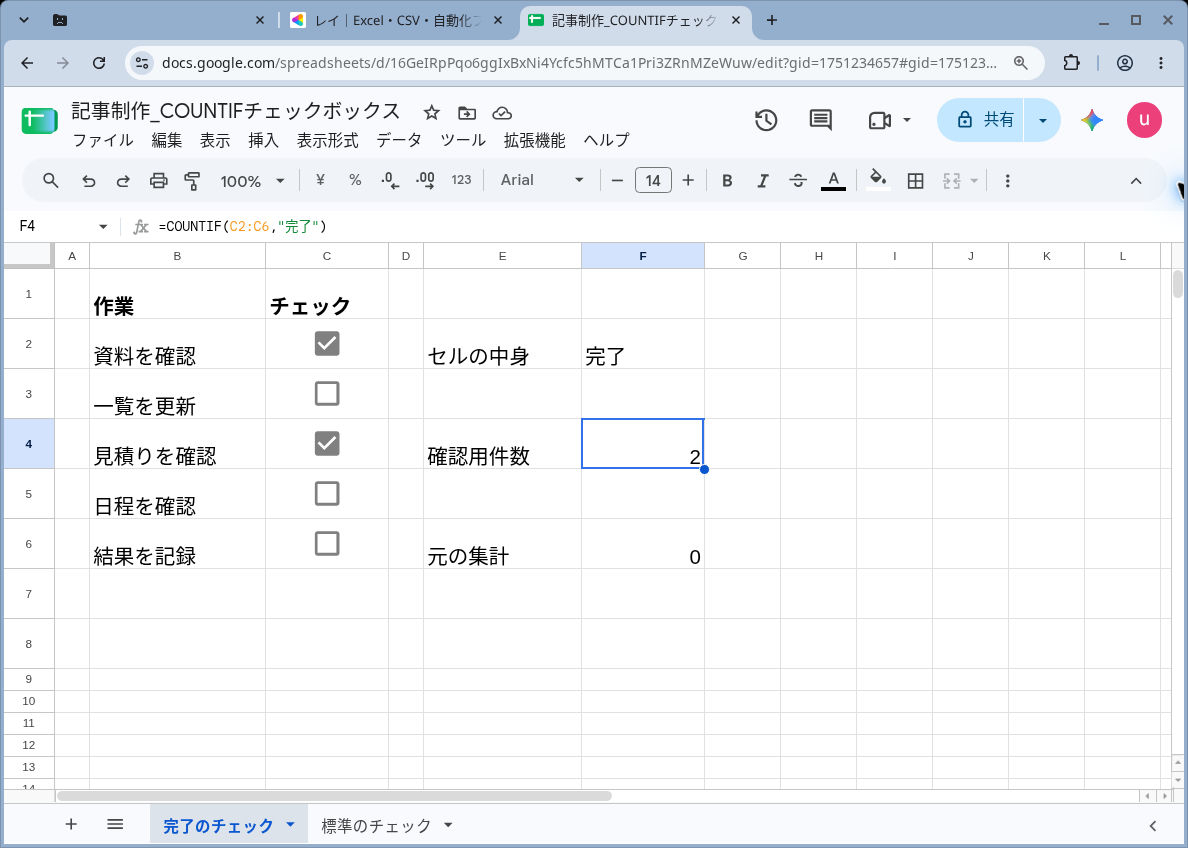
Task: Decrease font size with minus button
Action: [x=617, y=180]
